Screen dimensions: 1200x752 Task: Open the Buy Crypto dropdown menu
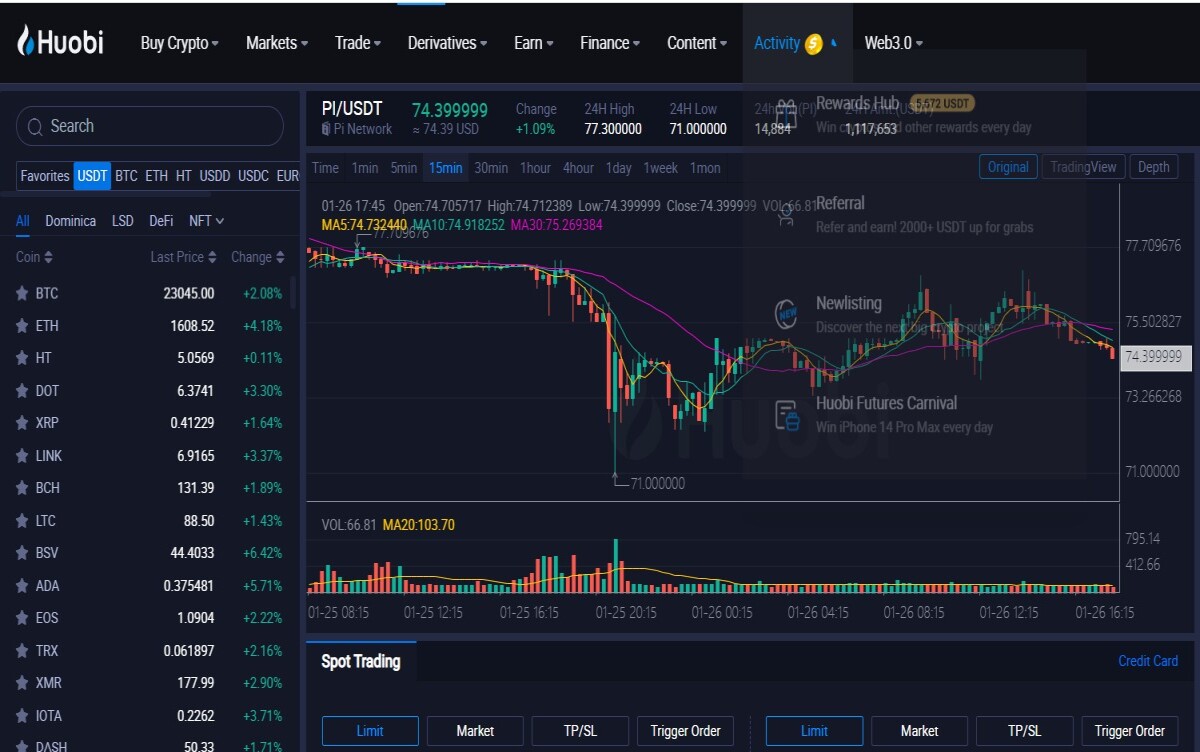pyautogui.click(x=180, y=43)
